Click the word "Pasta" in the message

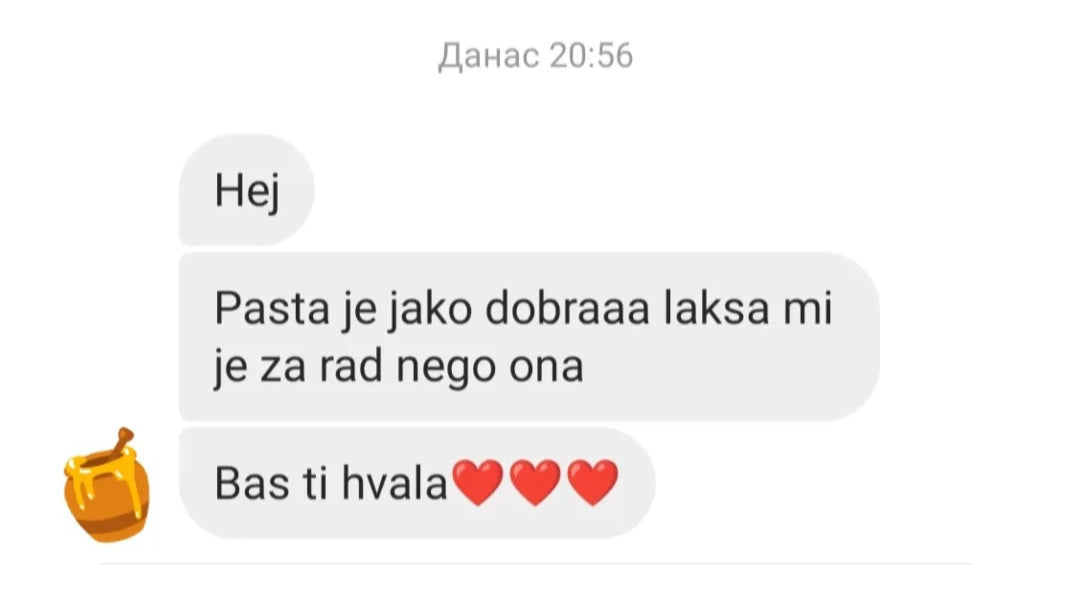click(x=272, y=308)
